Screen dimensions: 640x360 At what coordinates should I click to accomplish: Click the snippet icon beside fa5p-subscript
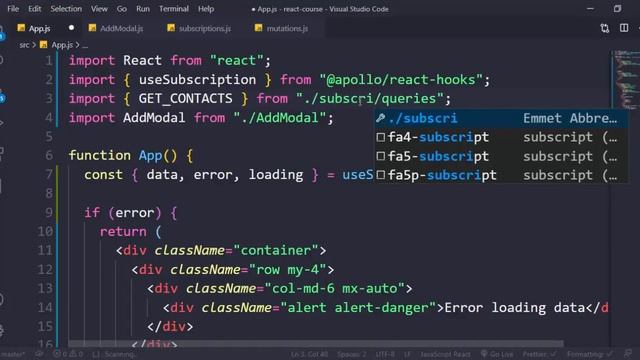pyautogui.click(x=380, y=175)
